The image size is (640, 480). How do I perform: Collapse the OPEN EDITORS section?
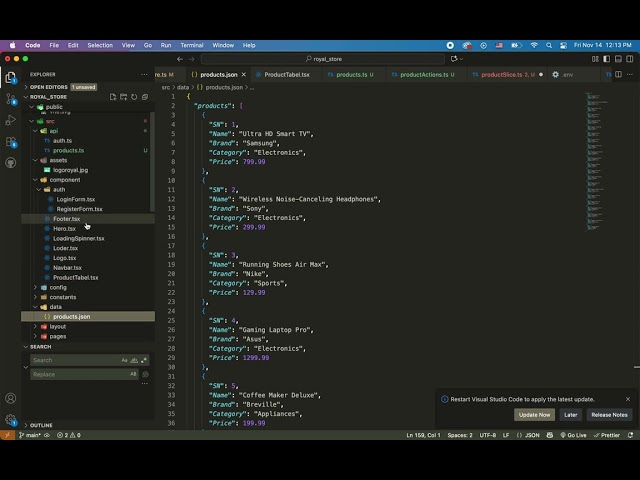(x=48, y=87)
